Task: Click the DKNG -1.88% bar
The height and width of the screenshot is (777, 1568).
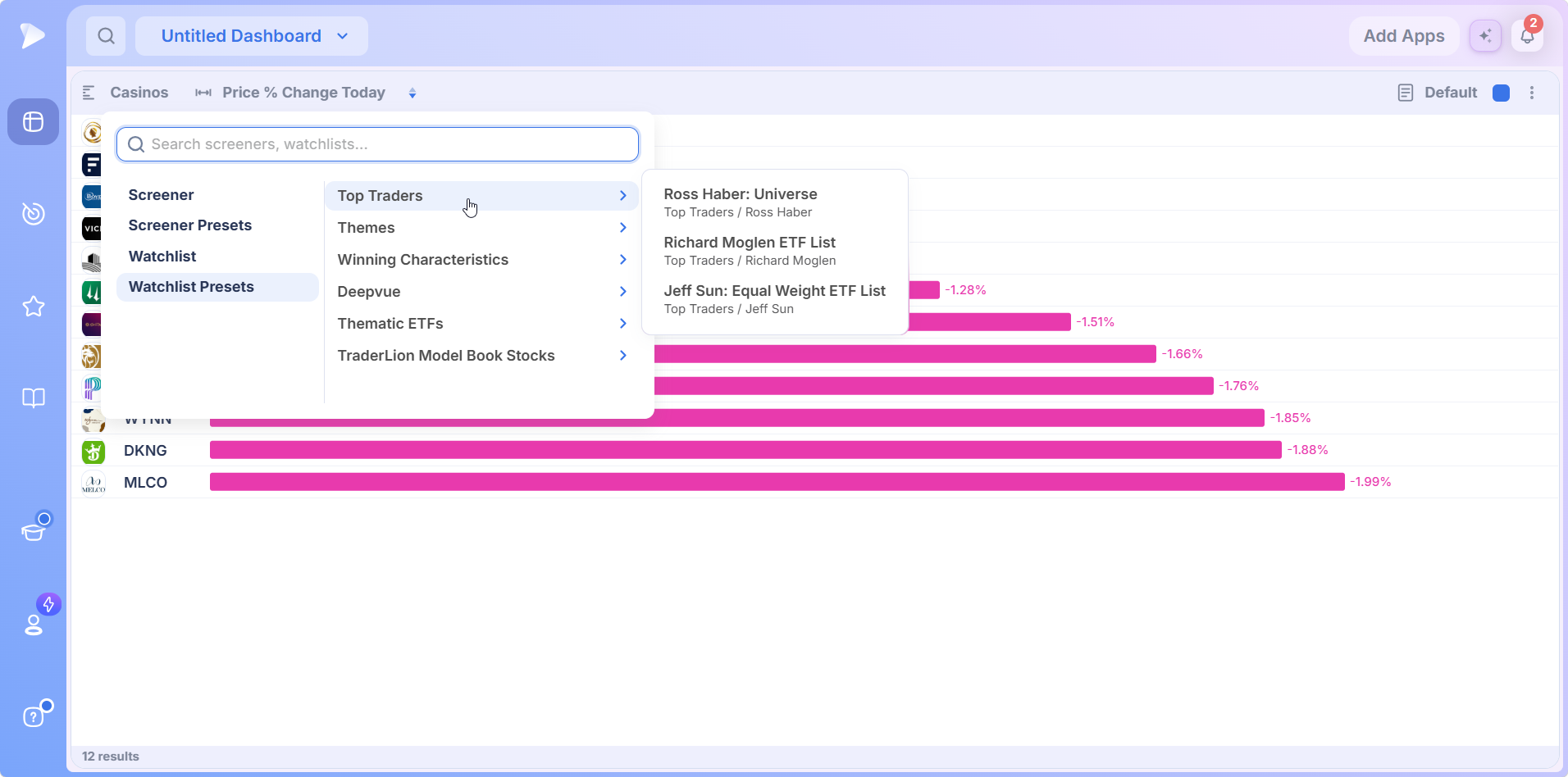Action: (745, 450)
